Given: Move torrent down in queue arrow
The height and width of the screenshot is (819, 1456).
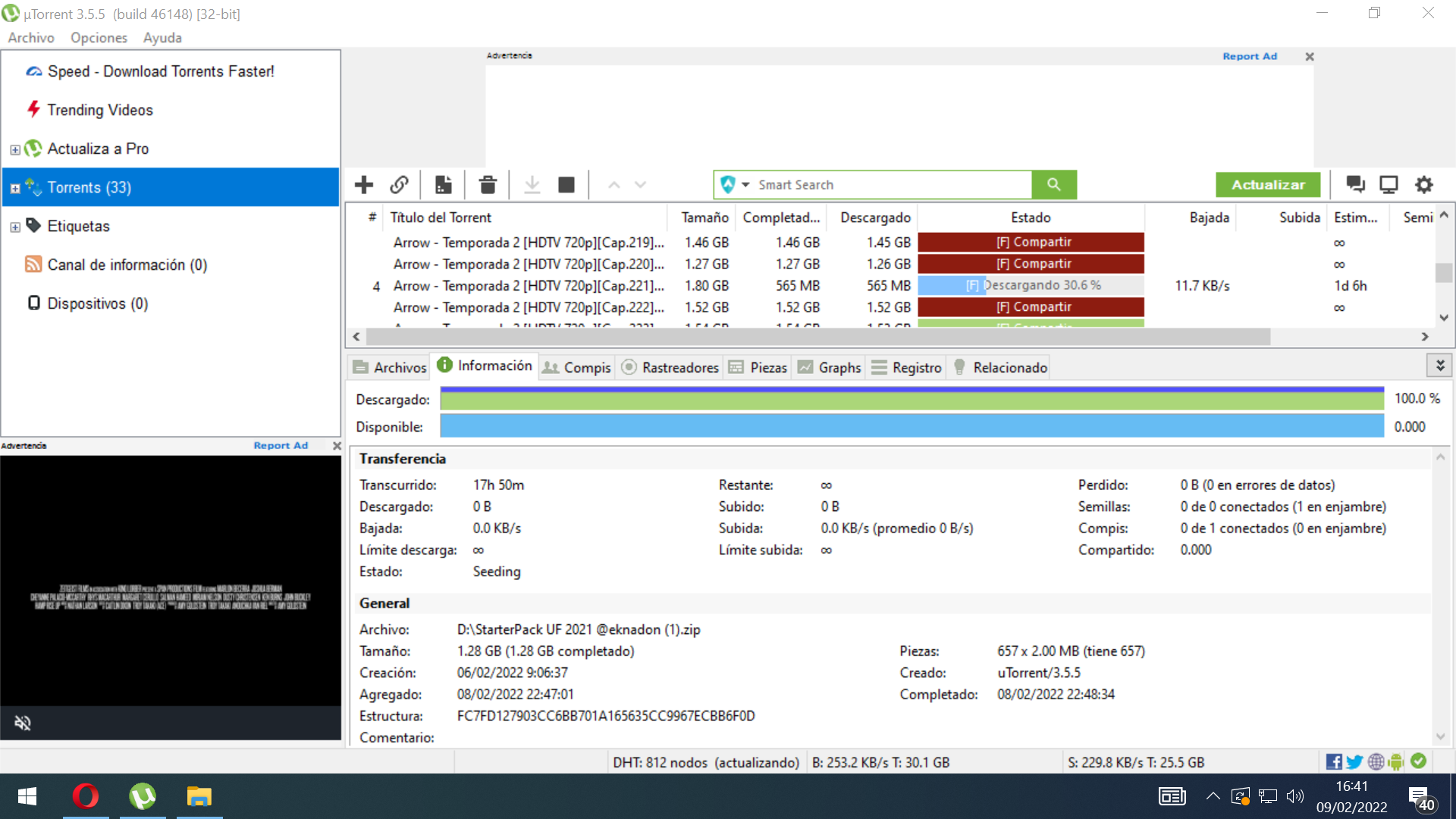Looking at the screenshot, I should [x=641, y=184].
